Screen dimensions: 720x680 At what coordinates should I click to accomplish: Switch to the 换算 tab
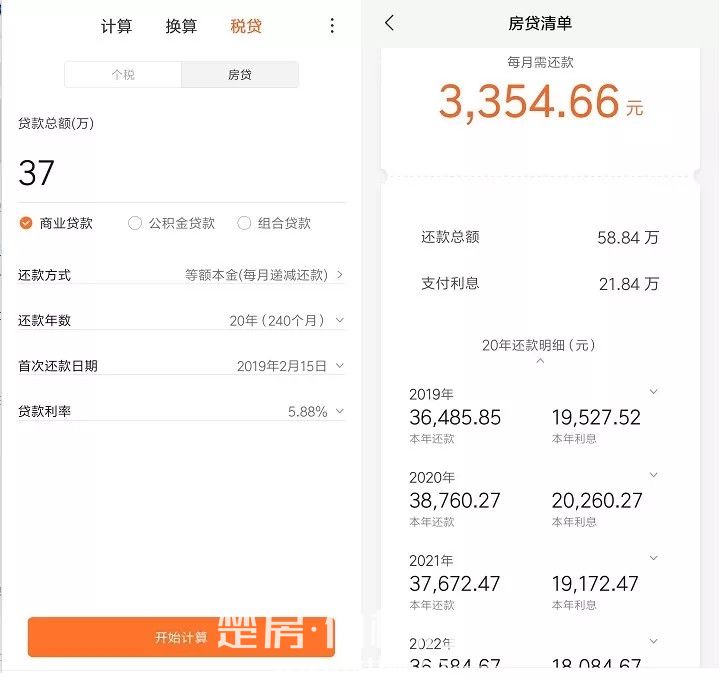(181, 27)
